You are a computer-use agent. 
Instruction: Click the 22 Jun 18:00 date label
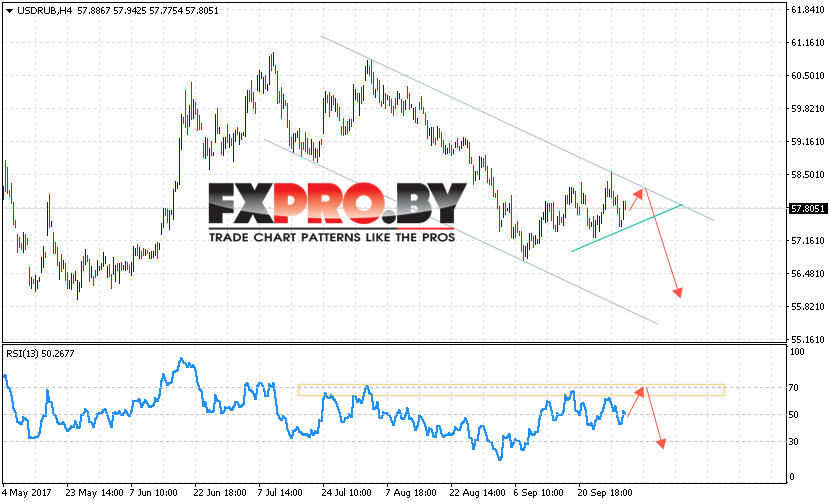220,493
